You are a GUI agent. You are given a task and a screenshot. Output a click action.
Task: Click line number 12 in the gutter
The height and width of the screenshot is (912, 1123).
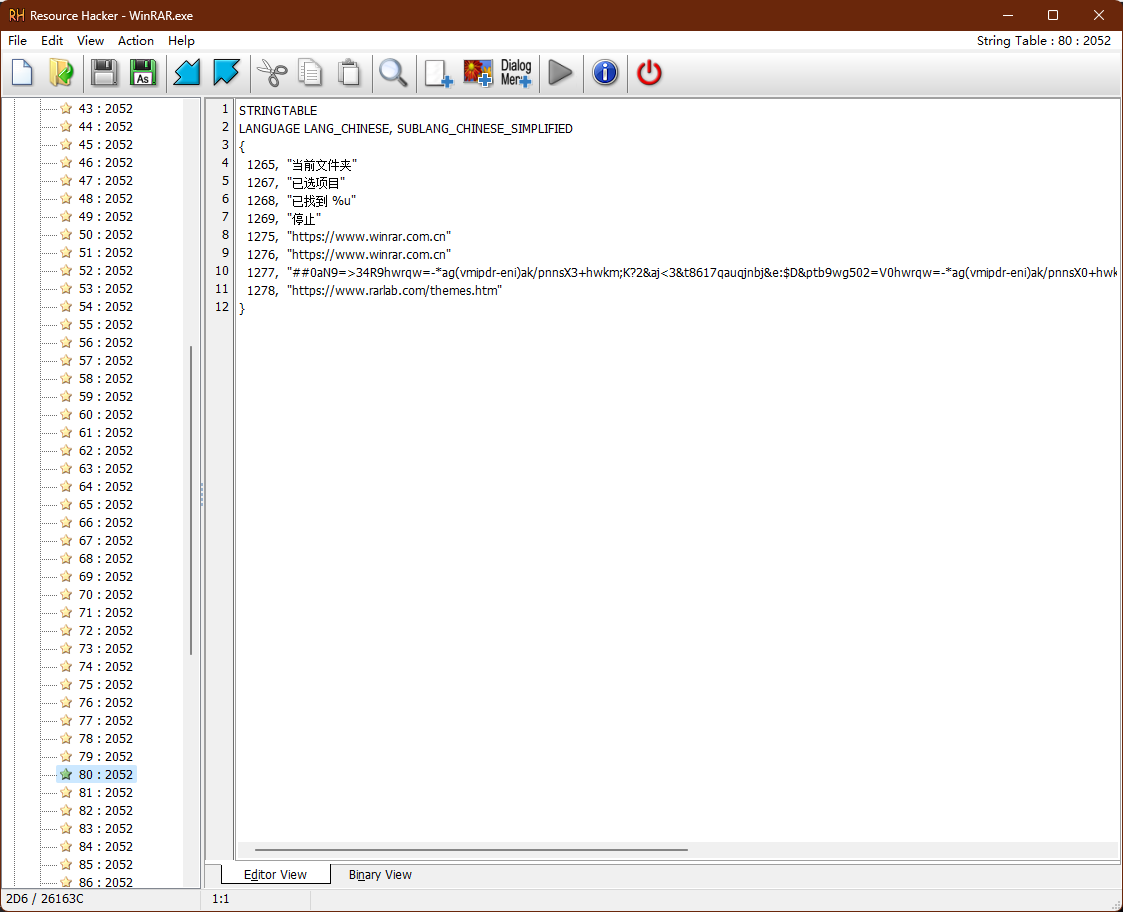tap(222, 307)
